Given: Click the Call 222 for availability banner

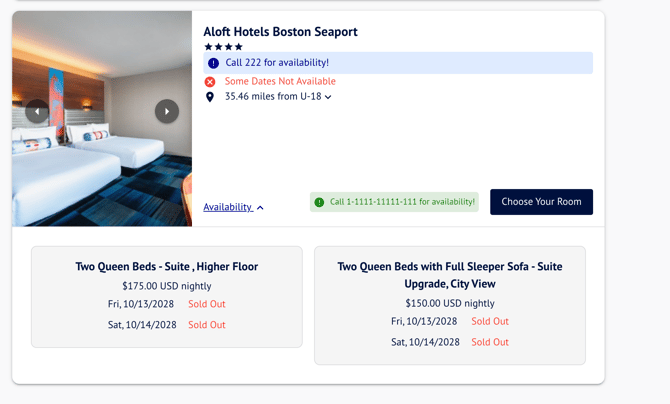Looking at the screenshot, I should pyautogui.click(x=398, y=63).
